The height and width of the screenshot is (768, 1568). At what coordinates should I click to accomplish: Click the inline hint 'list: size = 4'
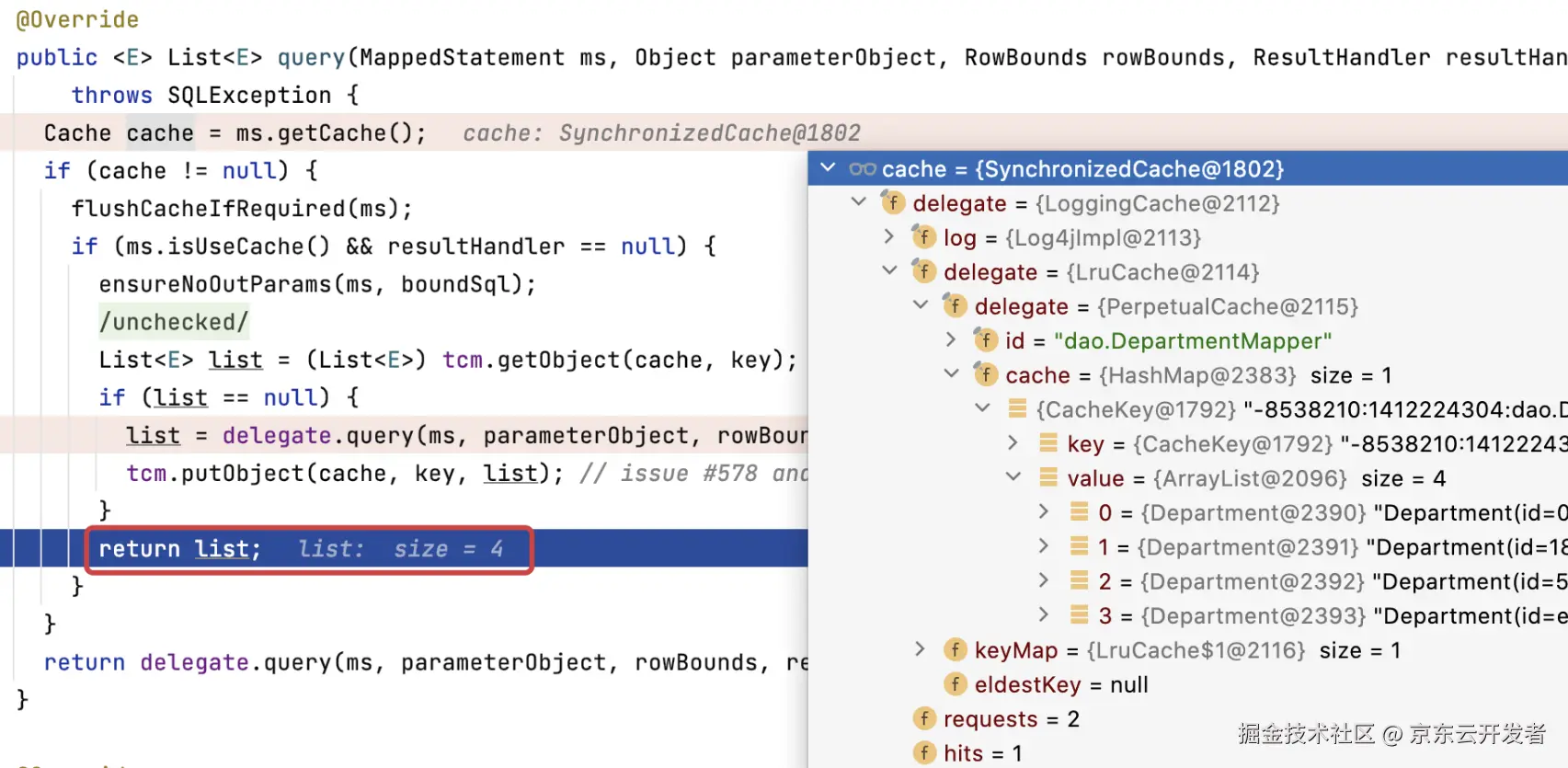(x=401, y=549)
